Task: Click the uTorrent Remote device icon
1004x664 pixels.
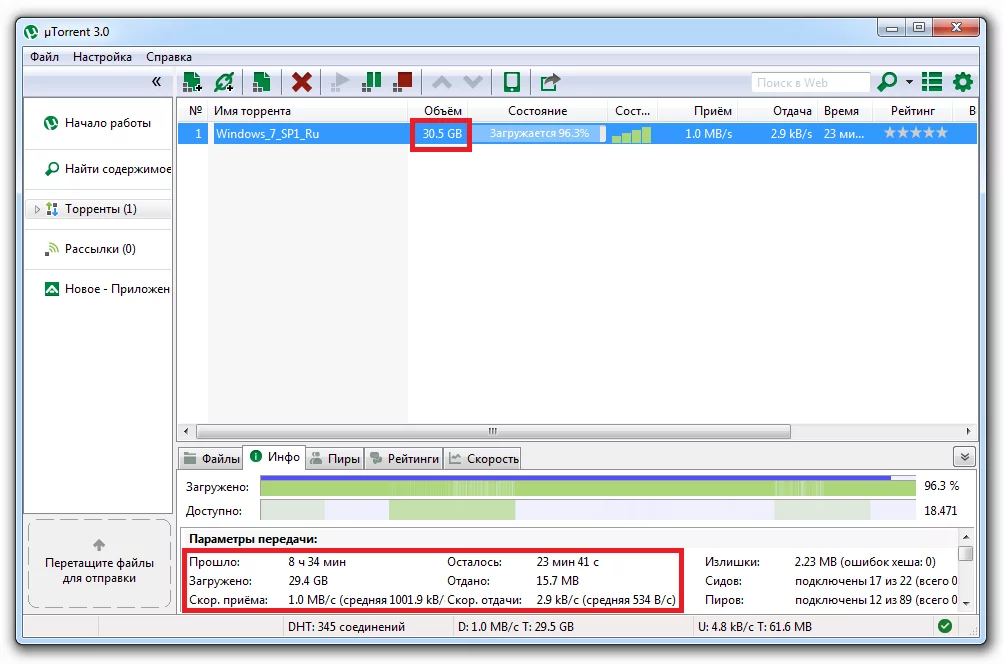Action: click(511, 82)
